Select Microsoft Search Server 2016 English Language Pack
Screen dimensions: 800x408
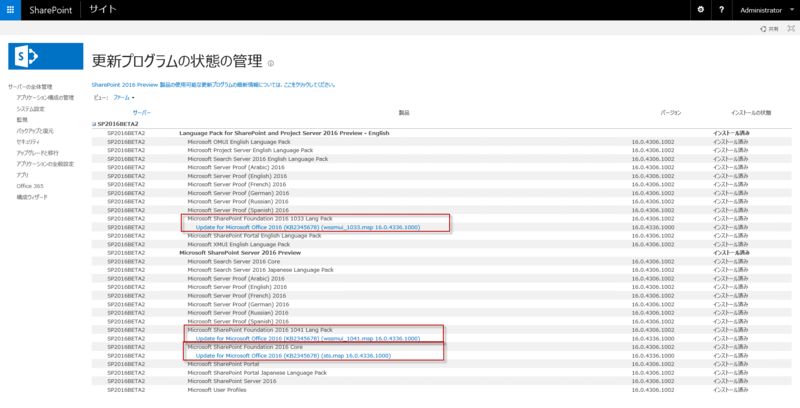click(442, 159)
